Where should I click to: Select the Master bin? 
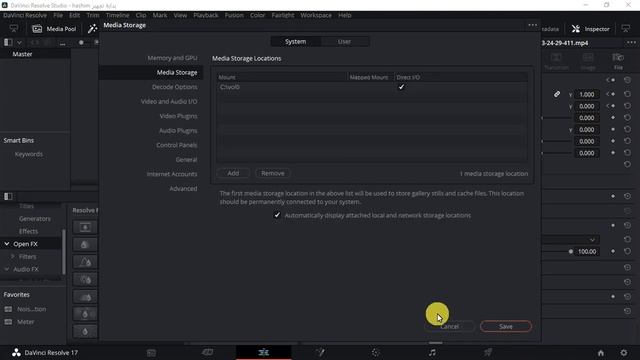[x=22, y=54]
